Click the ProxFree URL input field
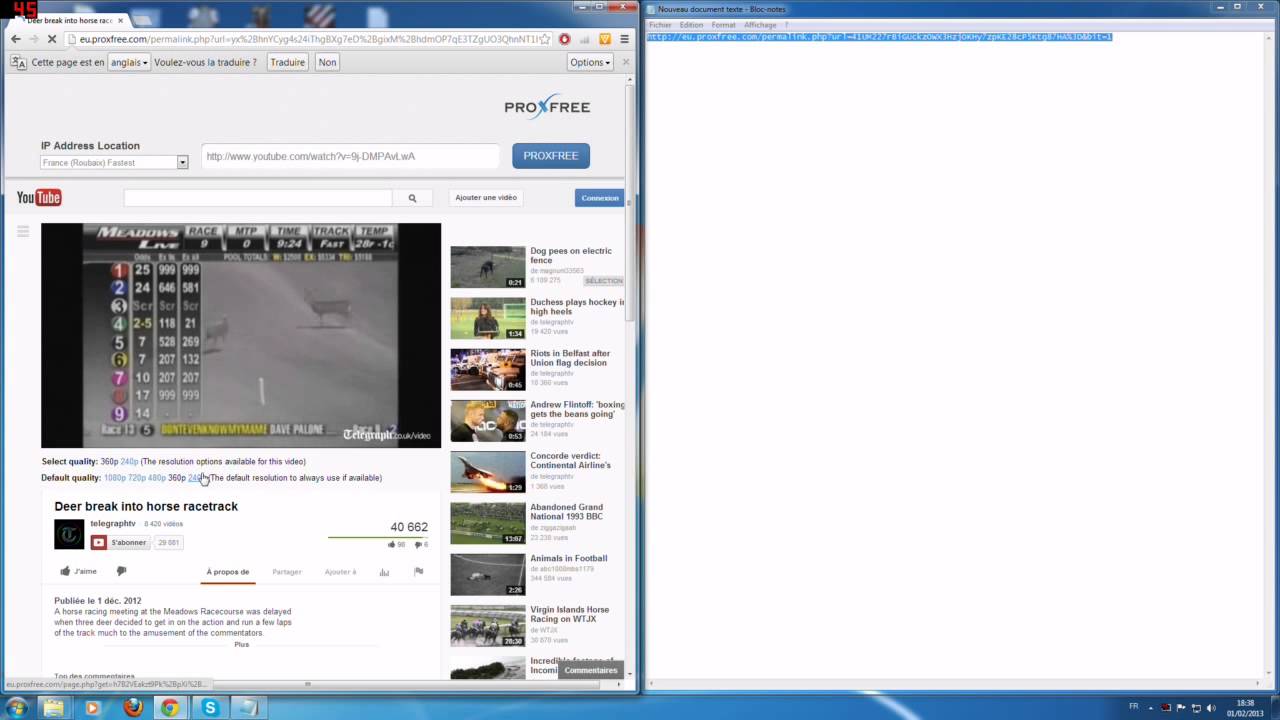Screen dimensions: 1280x720 click(350, 156)
